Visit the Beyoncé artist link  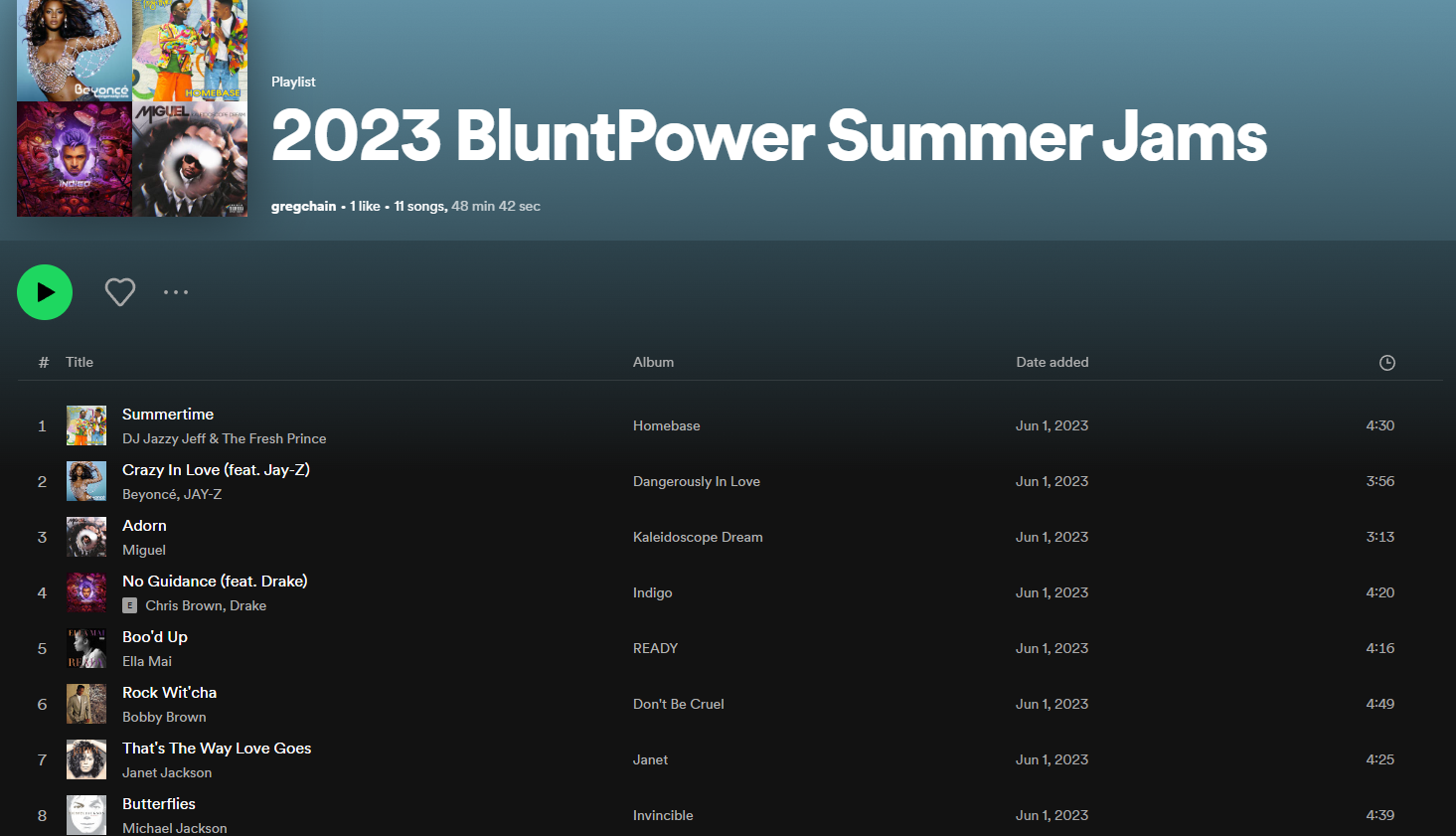click(148, 494)
